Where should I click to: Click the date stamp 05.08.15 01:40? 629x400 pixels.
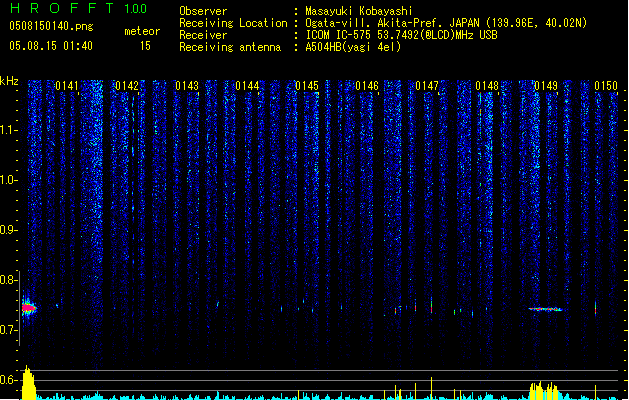point(51,46)
